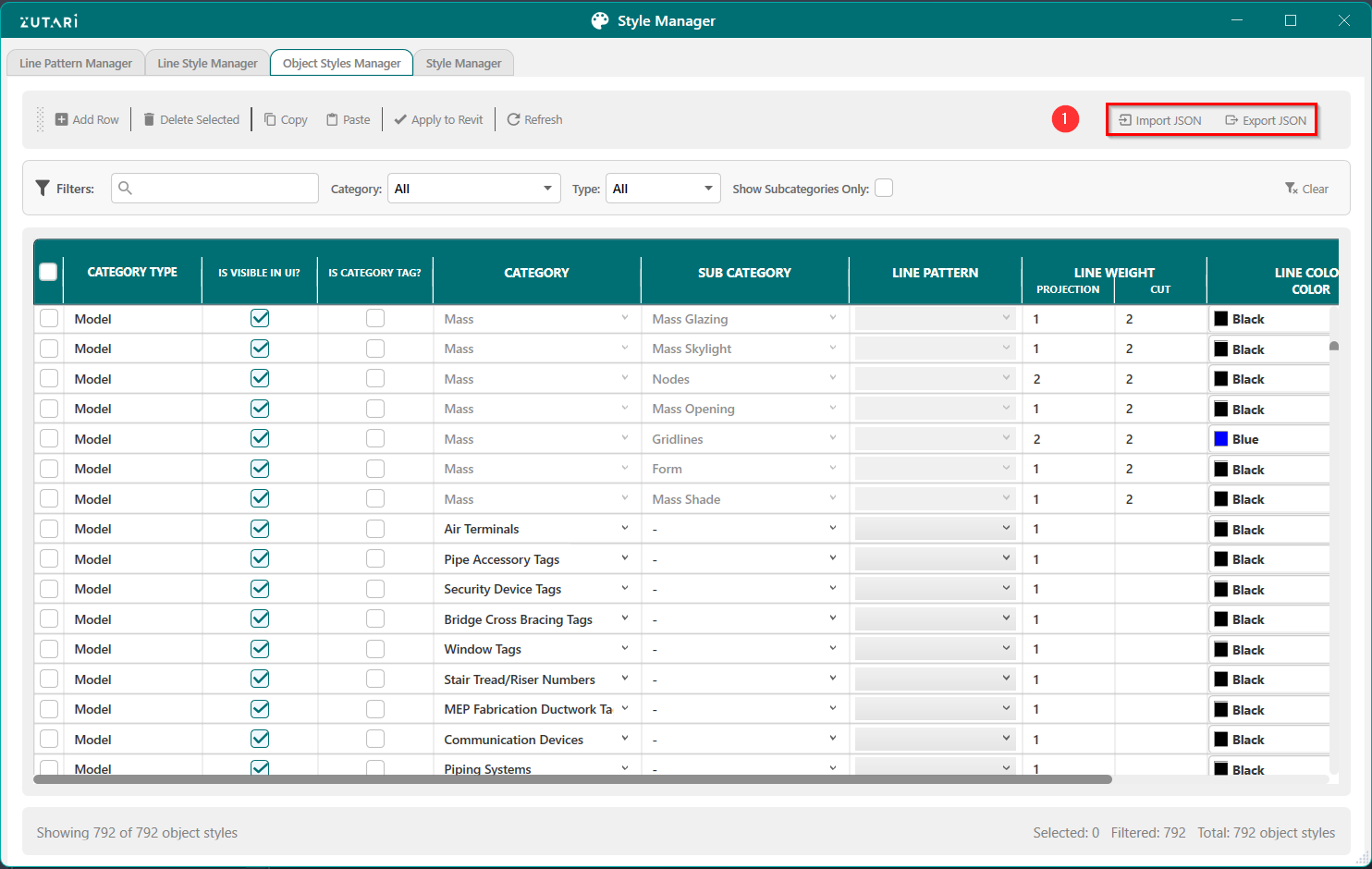Tick the select-all checkbox in table header
Screen dimensions: 1372x869
click(48, 272)
